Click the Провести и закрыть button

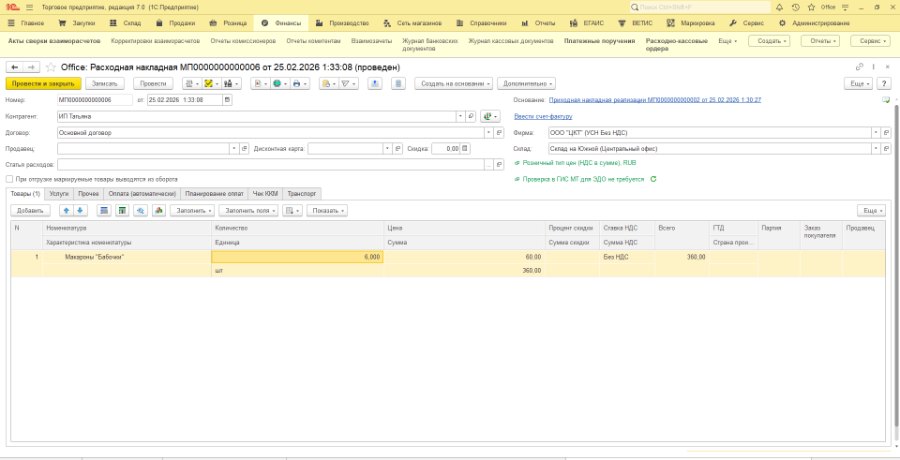click(44, 84)
